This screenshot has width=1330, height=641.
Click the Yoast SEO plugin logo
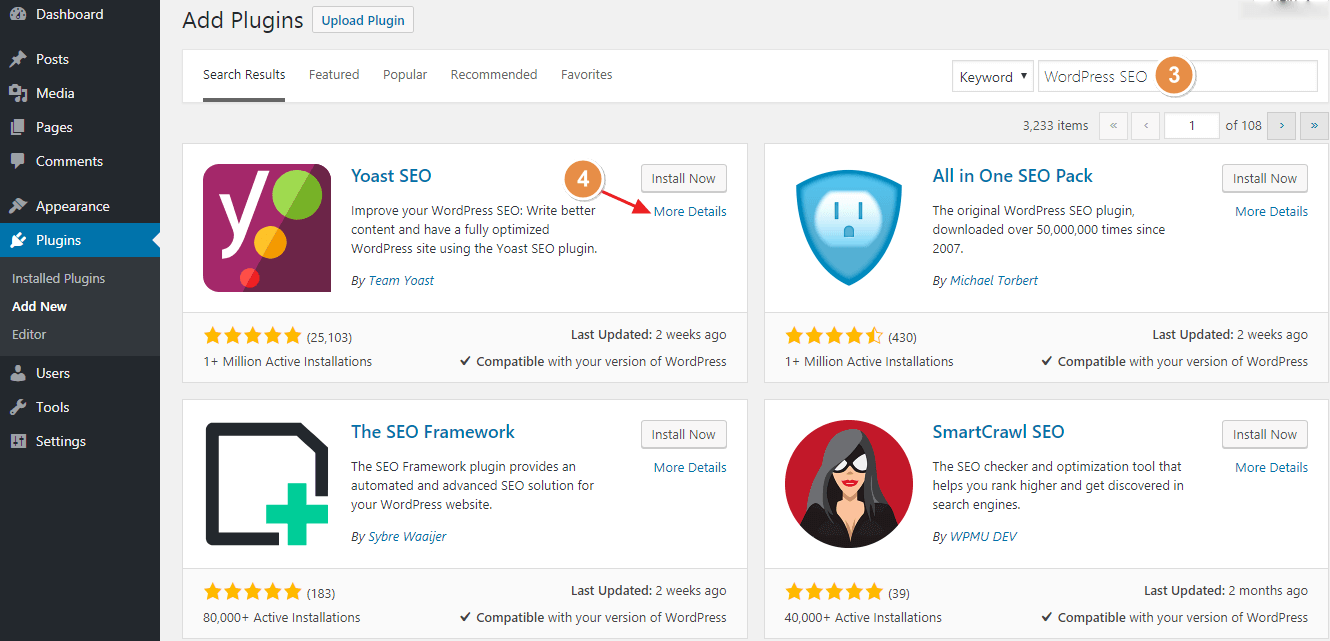267,228
